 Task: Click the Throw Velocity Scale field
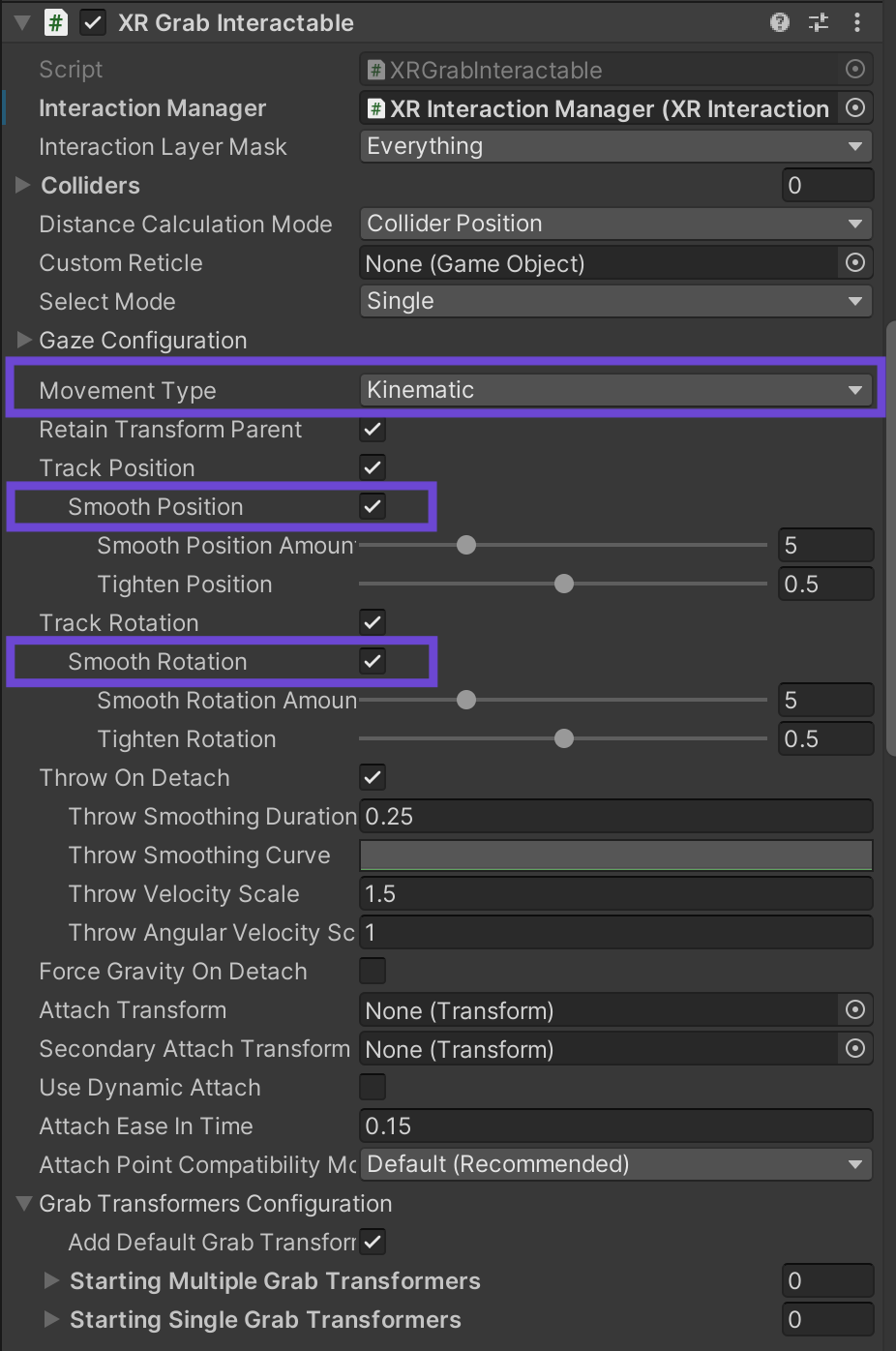(x=615, y=893)
